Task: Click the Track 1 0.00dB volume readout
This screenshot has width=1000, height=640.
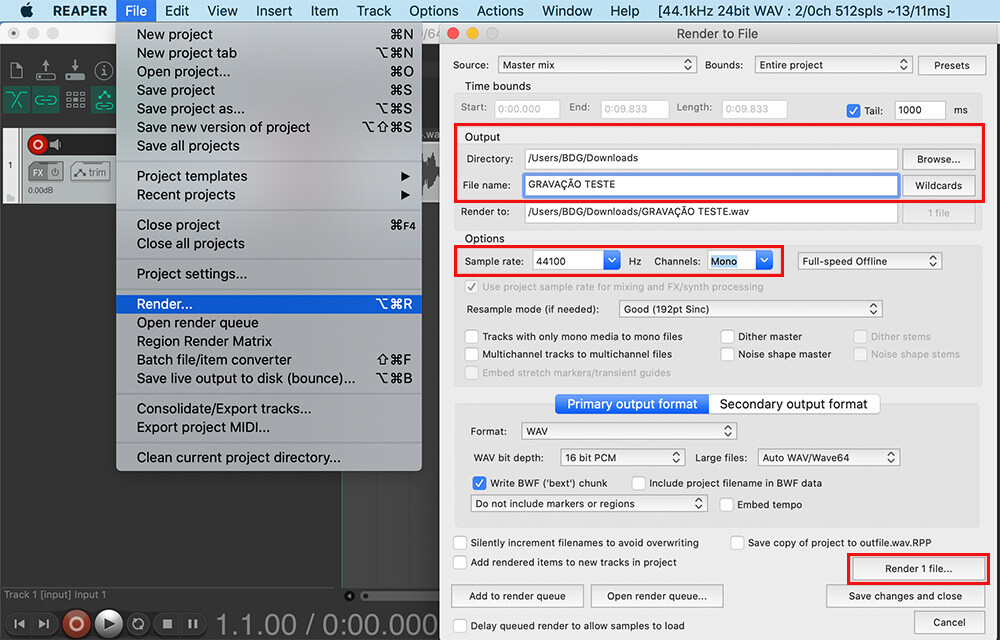Action: (40, 190)
